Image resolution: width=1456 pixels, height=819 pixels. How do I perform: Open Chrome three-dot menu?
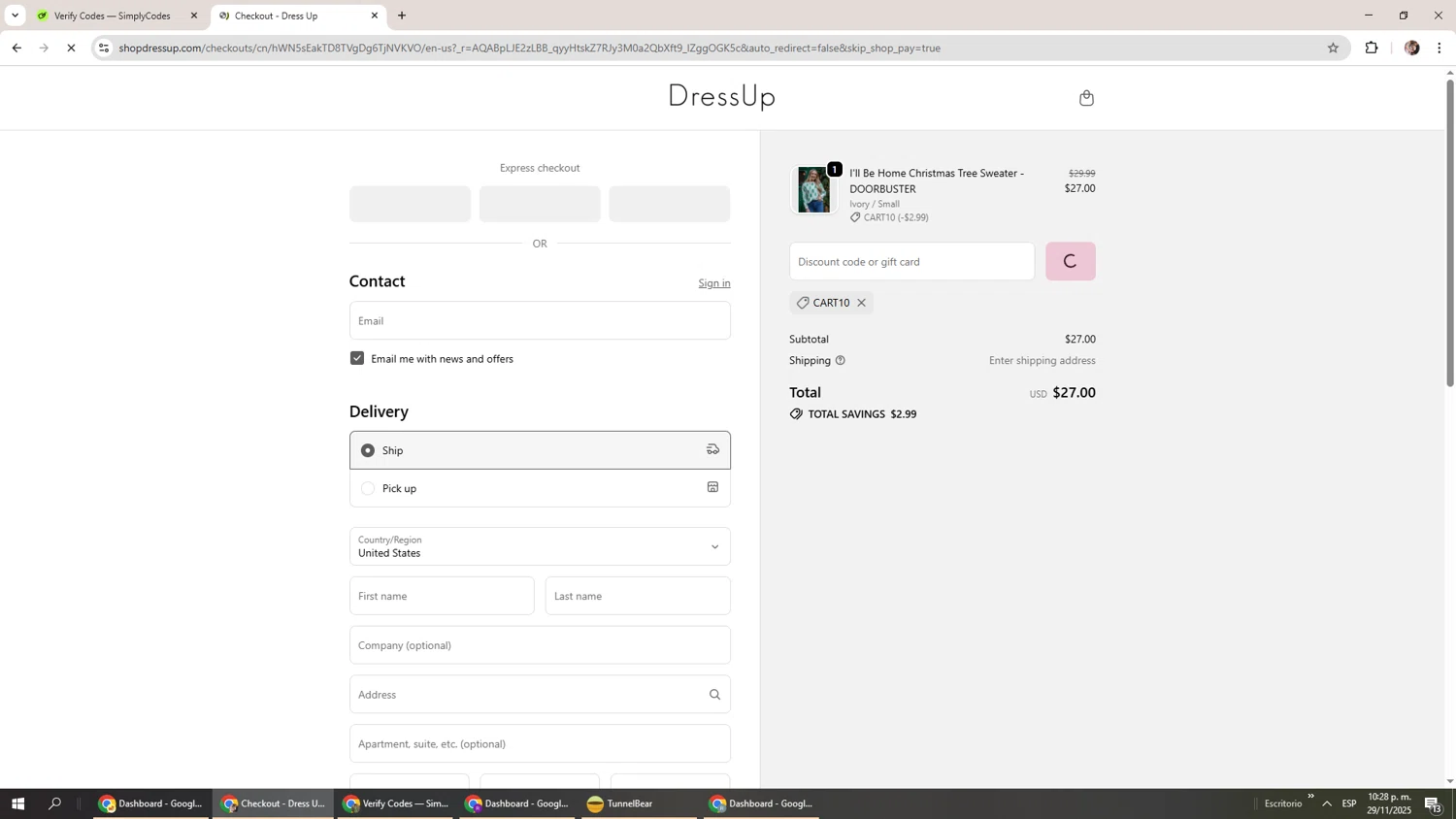tap(1439, 48)
